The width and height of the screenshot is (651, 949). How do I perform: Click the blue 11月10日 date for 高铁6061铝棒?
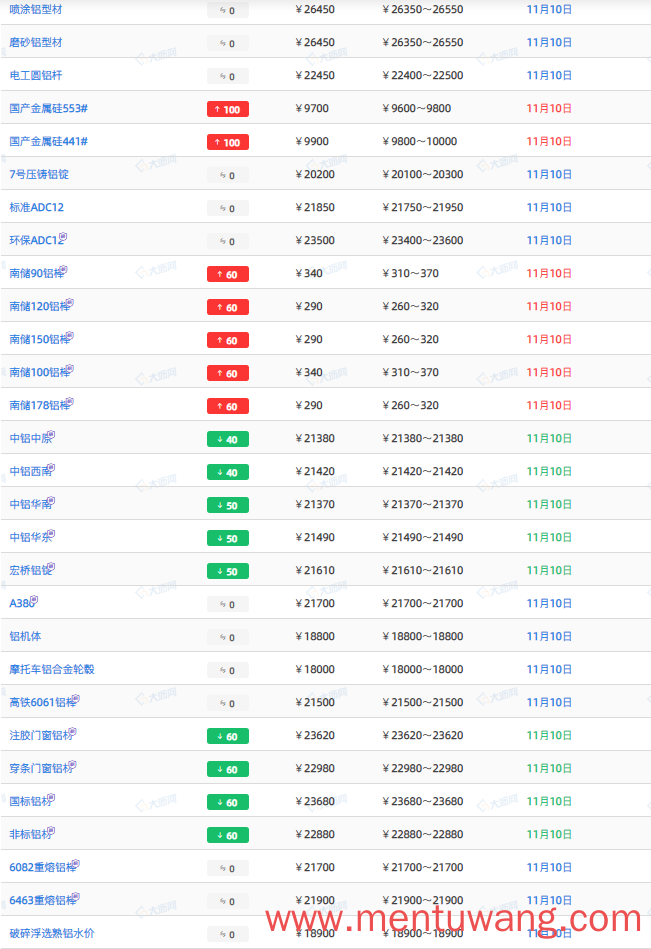pyautogui.click(x=549, y=702)
